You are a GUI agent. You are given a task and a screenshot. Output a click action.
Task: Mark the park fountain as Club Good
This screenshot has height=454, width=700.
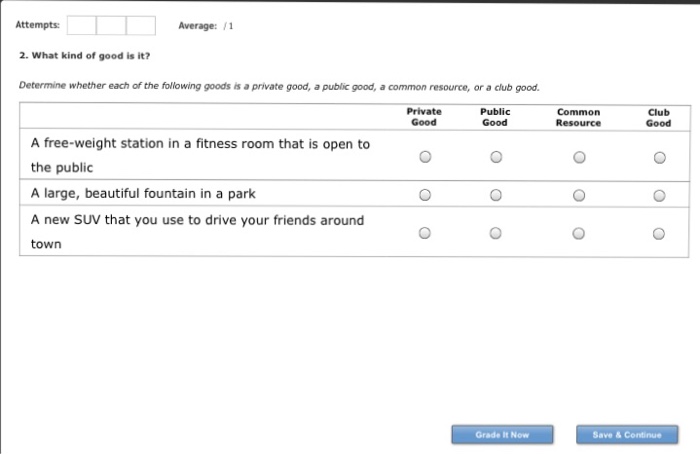(x=658, y=195)
